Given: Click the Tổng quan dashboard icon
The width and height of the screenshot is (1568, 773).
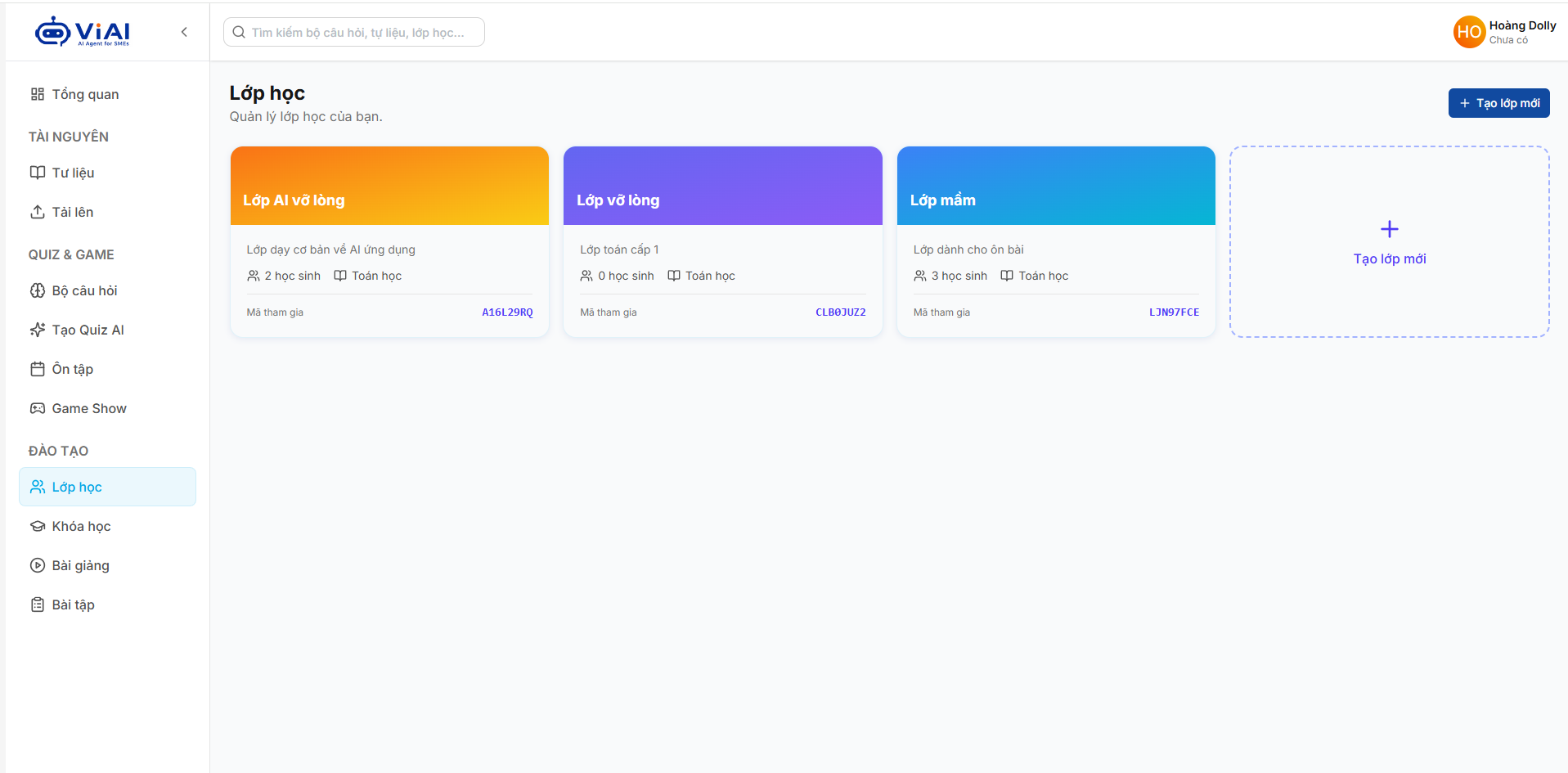Looking at the screenshot, I should [38, 94].
